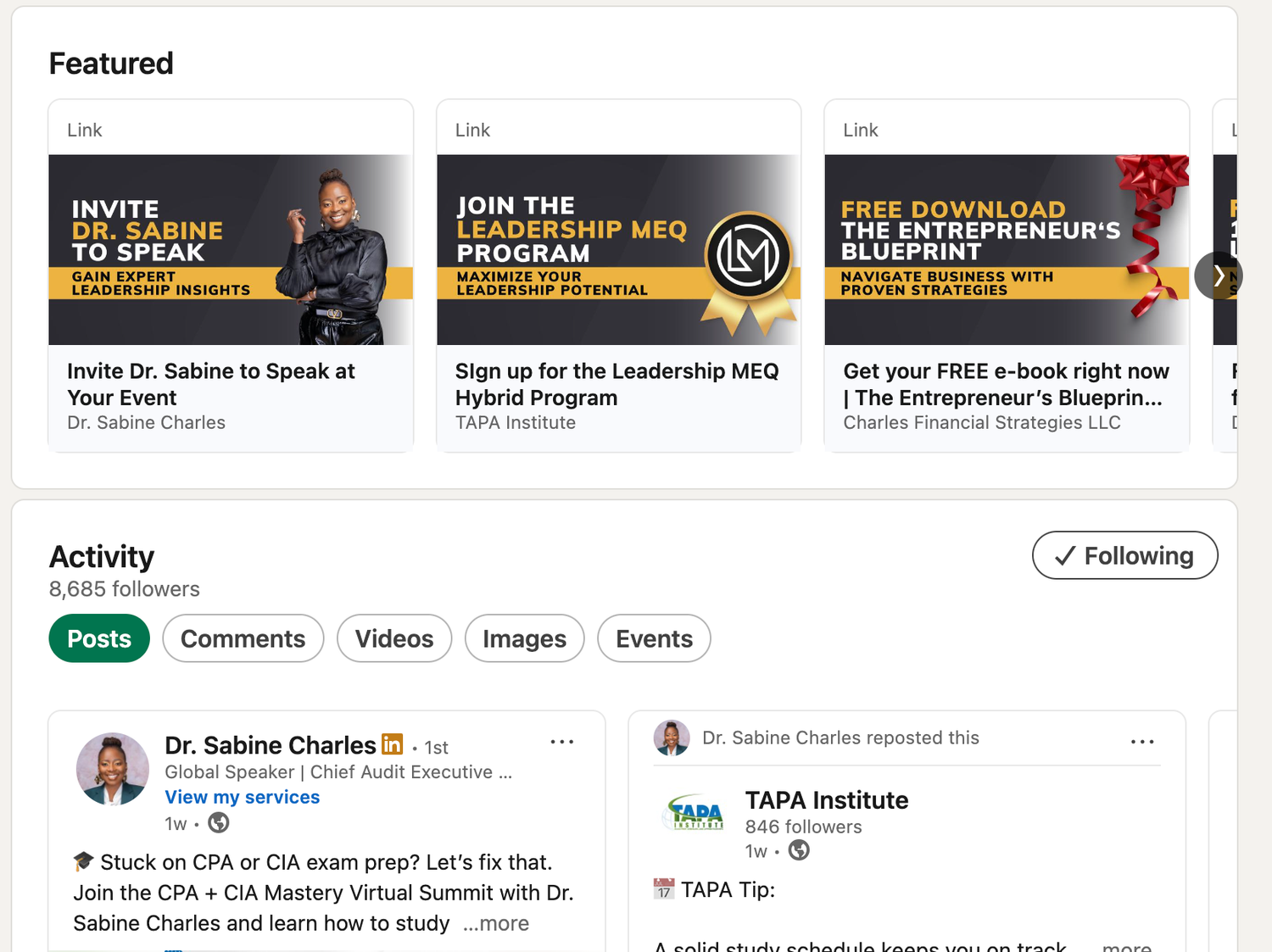
Task: Select the Posts activity filter
Action: [99, 638]
